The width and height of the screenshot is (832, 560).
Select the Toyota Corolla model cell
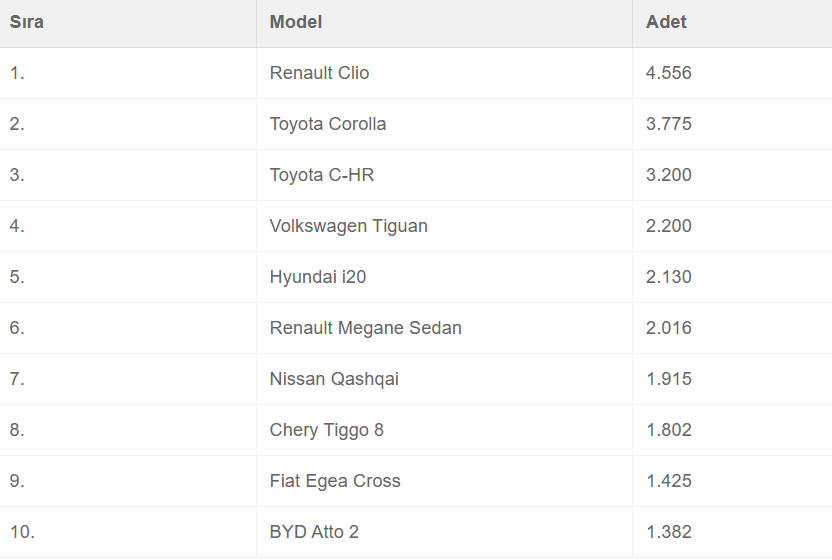click(327, 124)
